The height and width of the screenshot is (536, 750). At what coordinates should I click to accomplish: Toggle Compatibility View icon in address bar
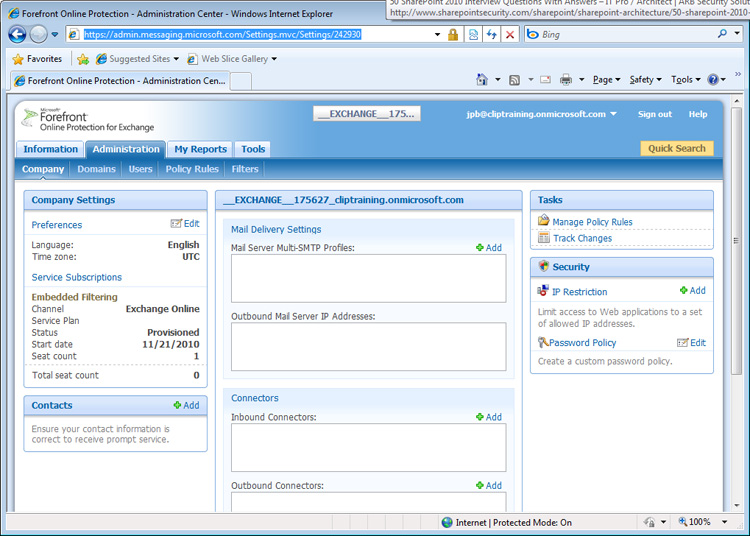473,34
